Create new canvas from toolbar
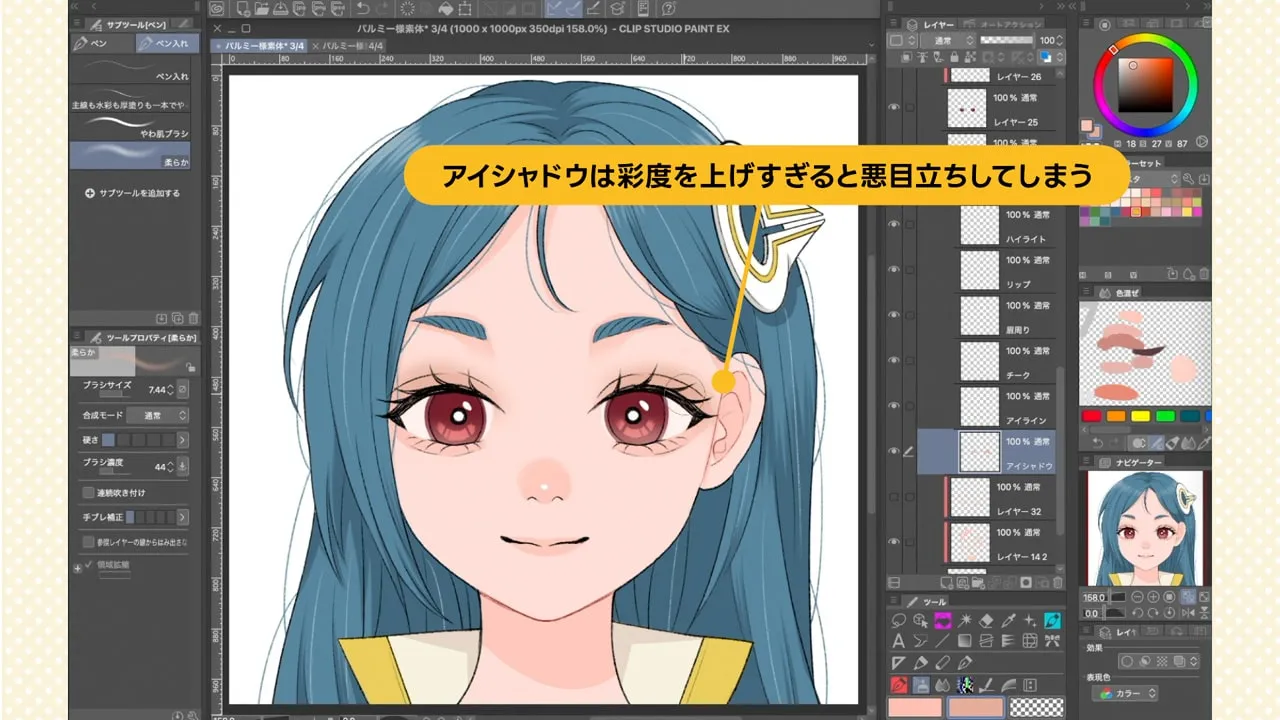Screen dimensions: 1280x720 pos(242,9)
